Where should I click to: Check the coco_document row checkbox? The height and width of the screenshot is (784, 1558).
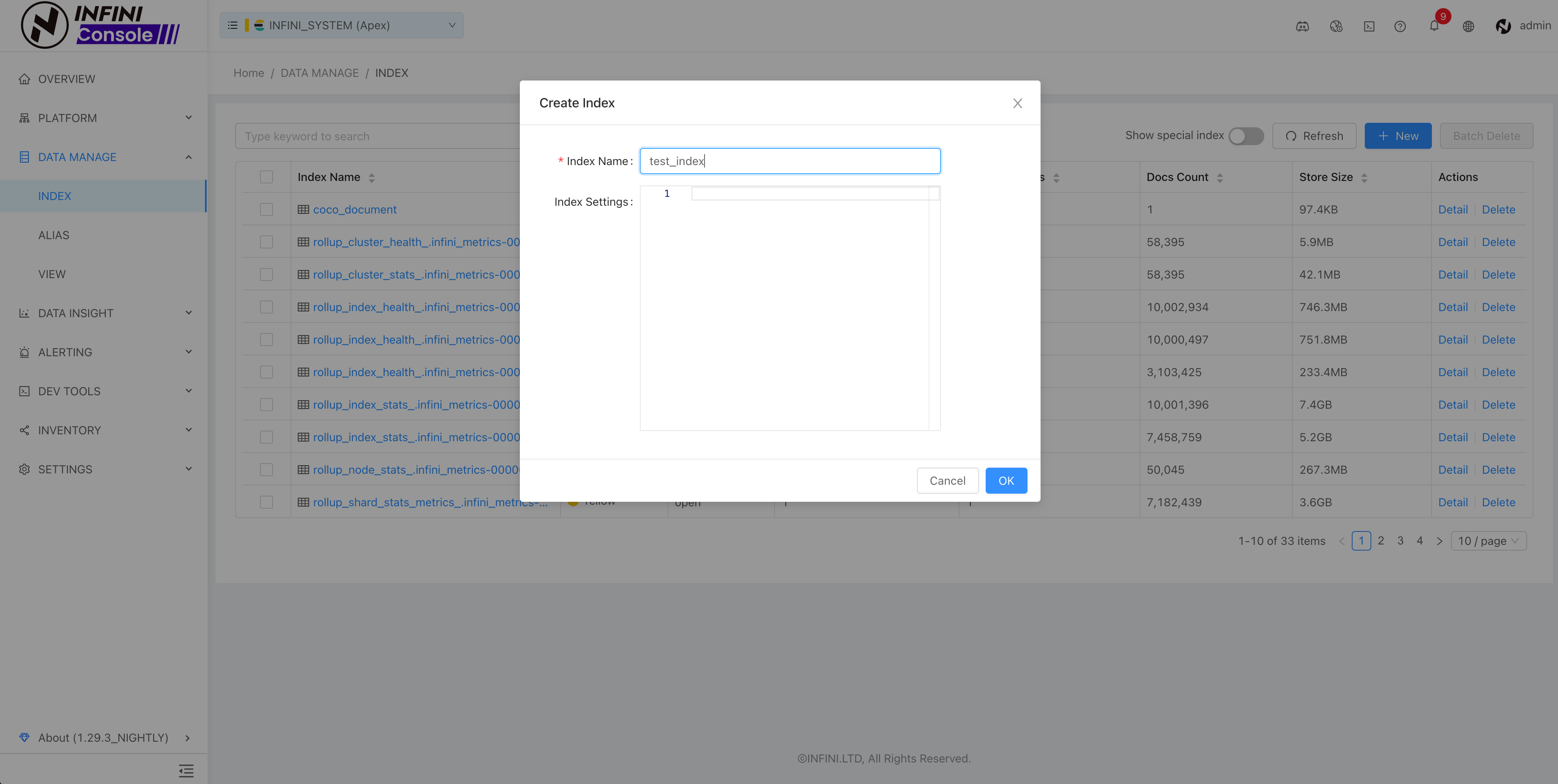[x=266, y=209]
